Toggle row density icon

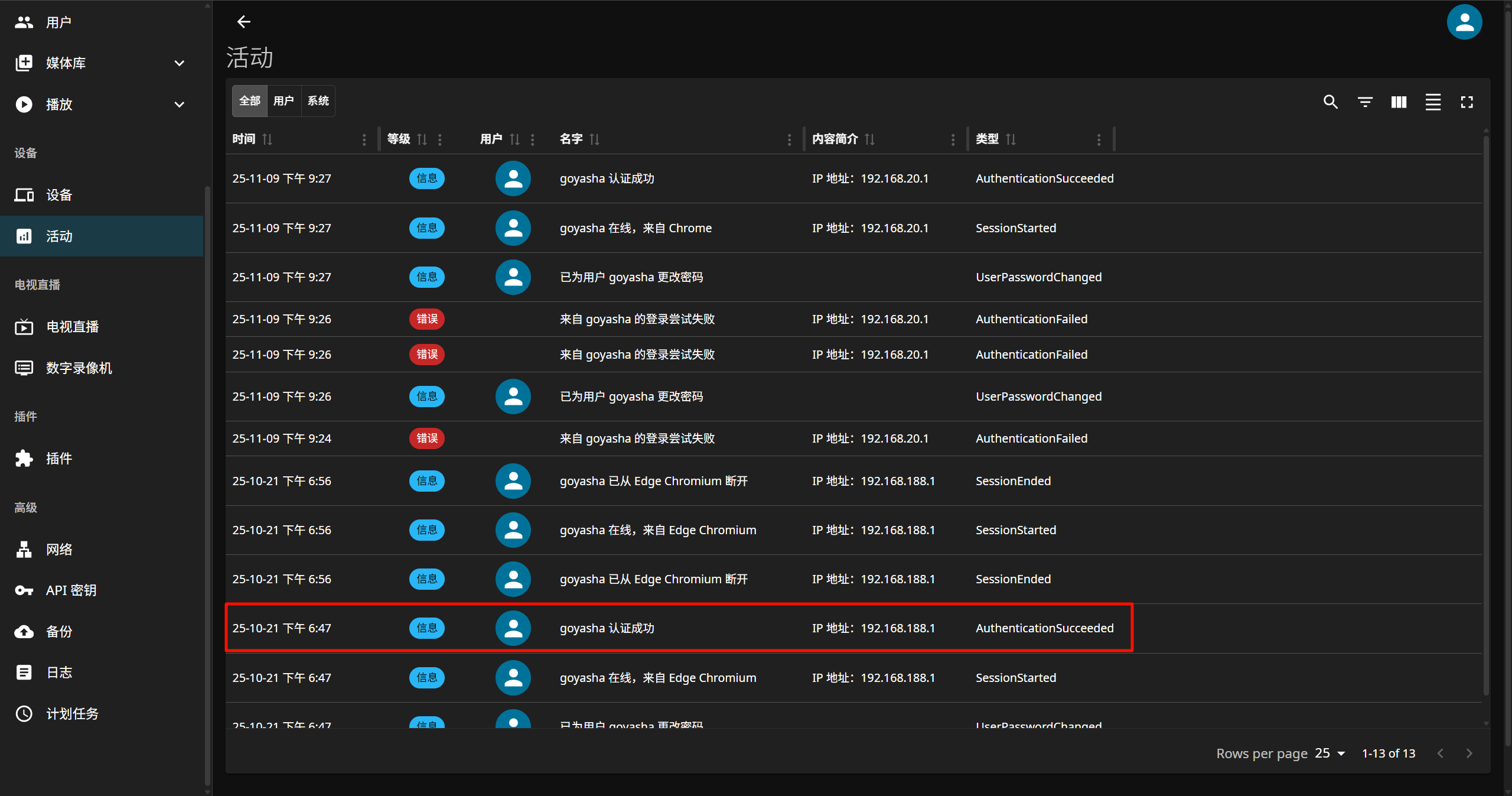tap(1433, 102)
